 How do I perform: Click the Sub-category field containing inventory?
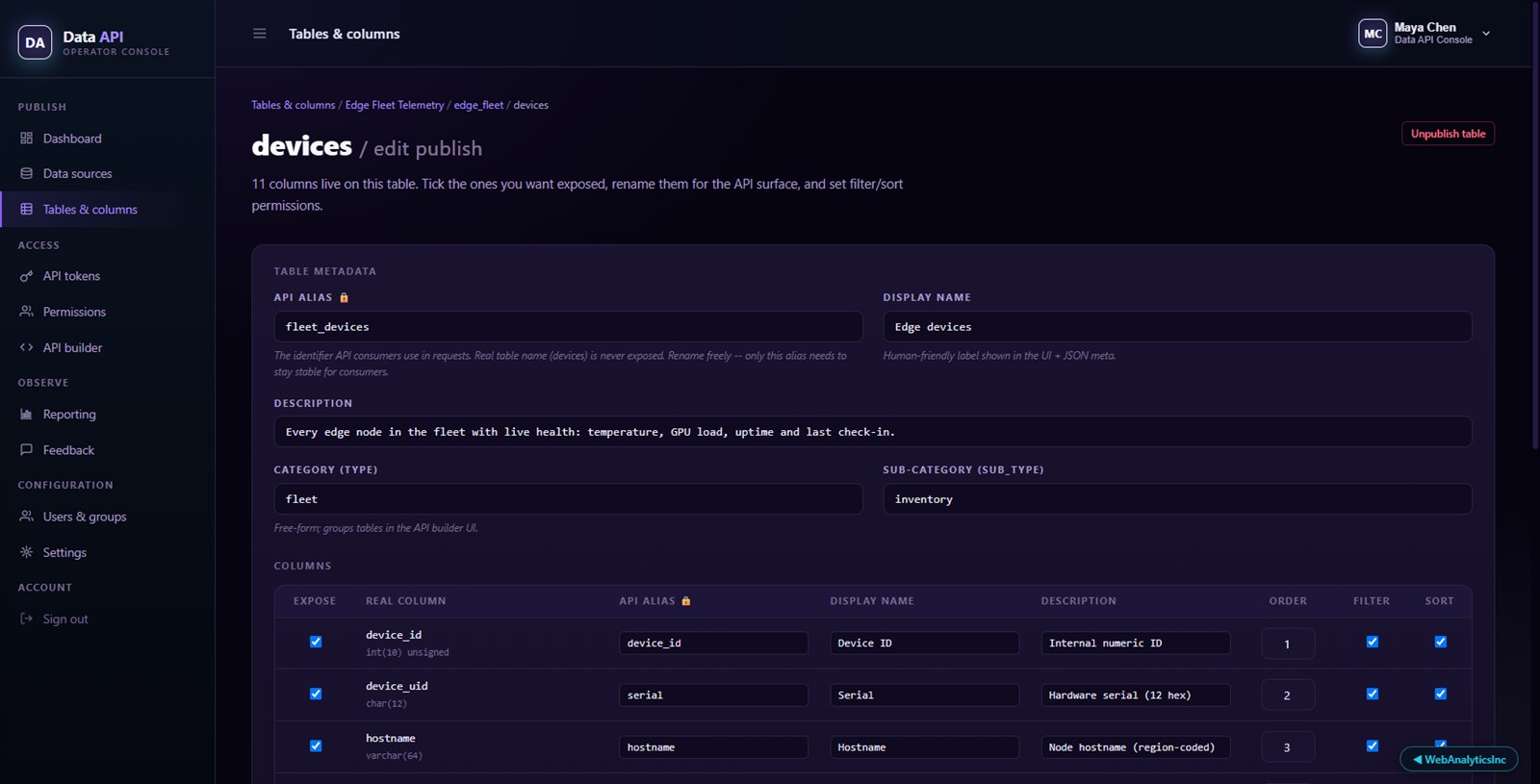click(x=1177, y=499)
